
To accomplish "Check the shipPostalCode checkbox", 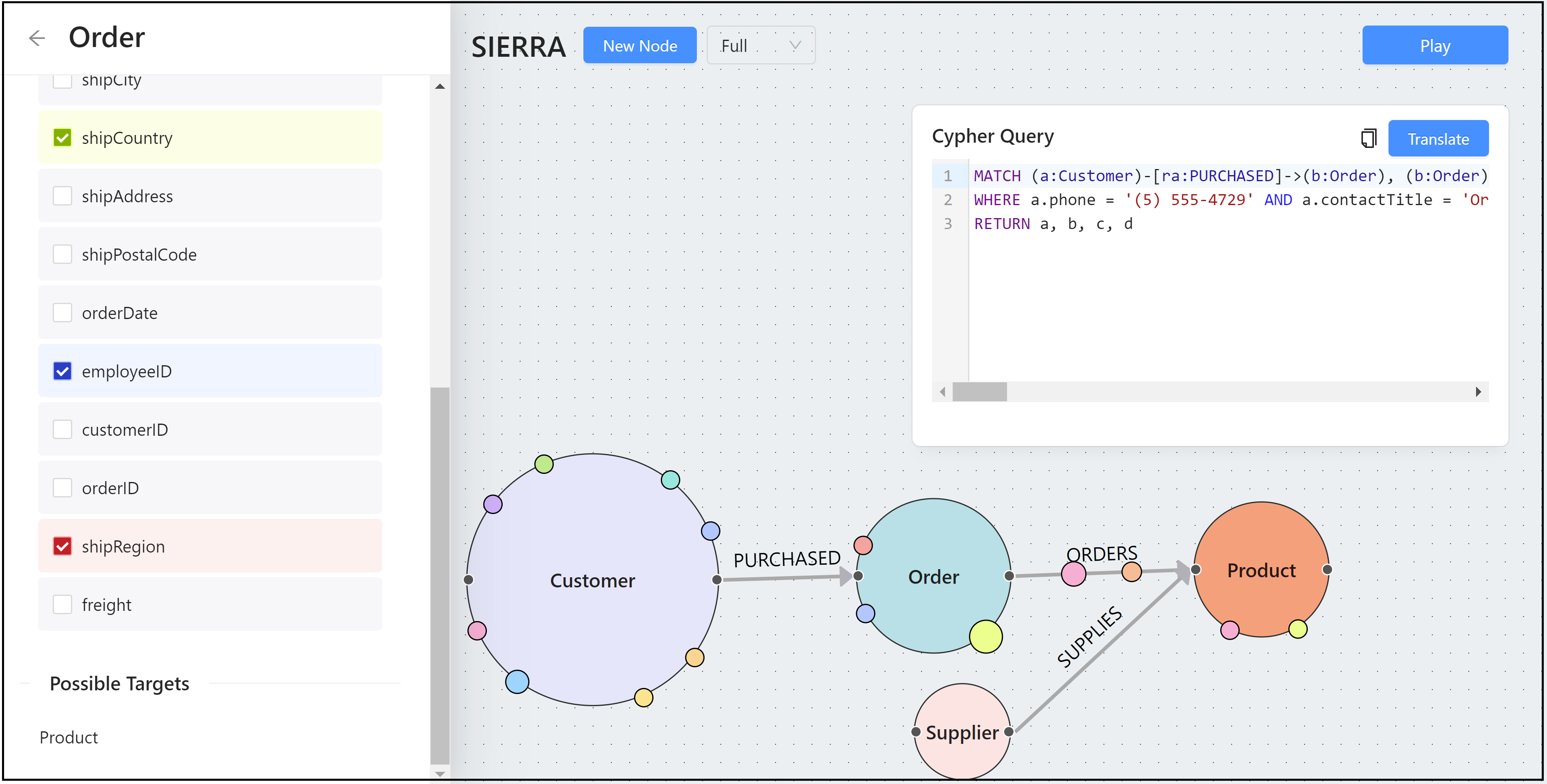I will point(62,254).
